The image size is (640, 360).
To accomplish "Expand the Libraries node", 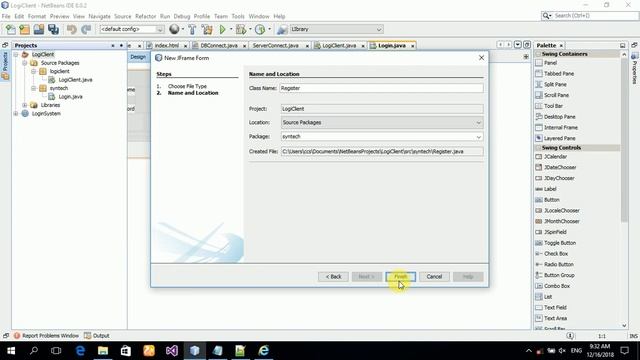I will [x=24, y=105].
